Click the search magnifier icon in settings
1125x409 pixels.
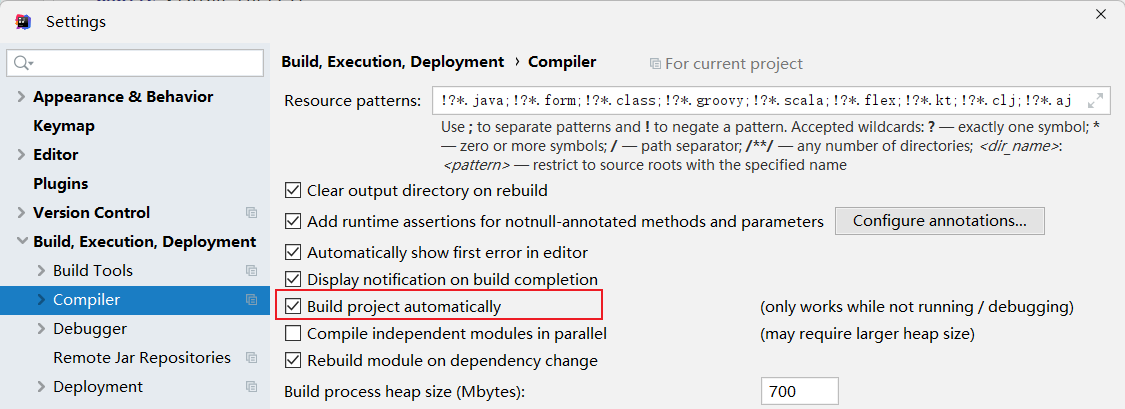click(x=22, y=63)
